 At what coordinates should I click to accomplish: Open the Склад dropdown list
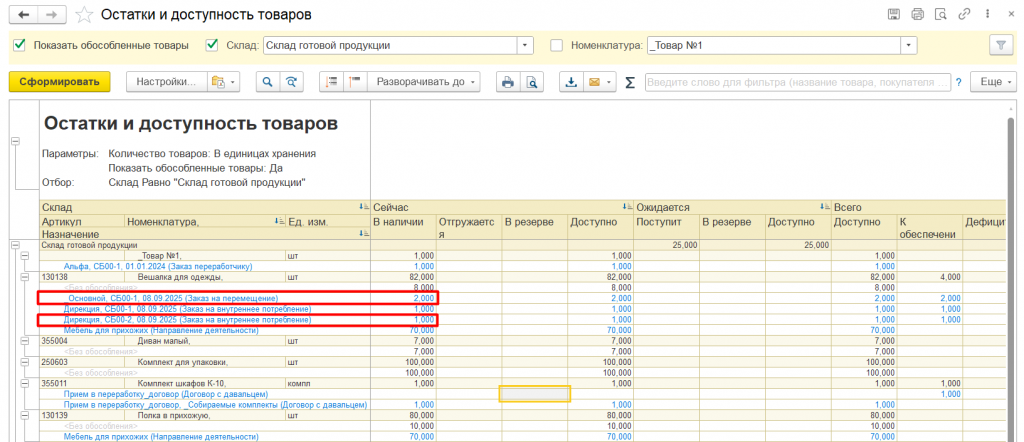click(526, 45)
